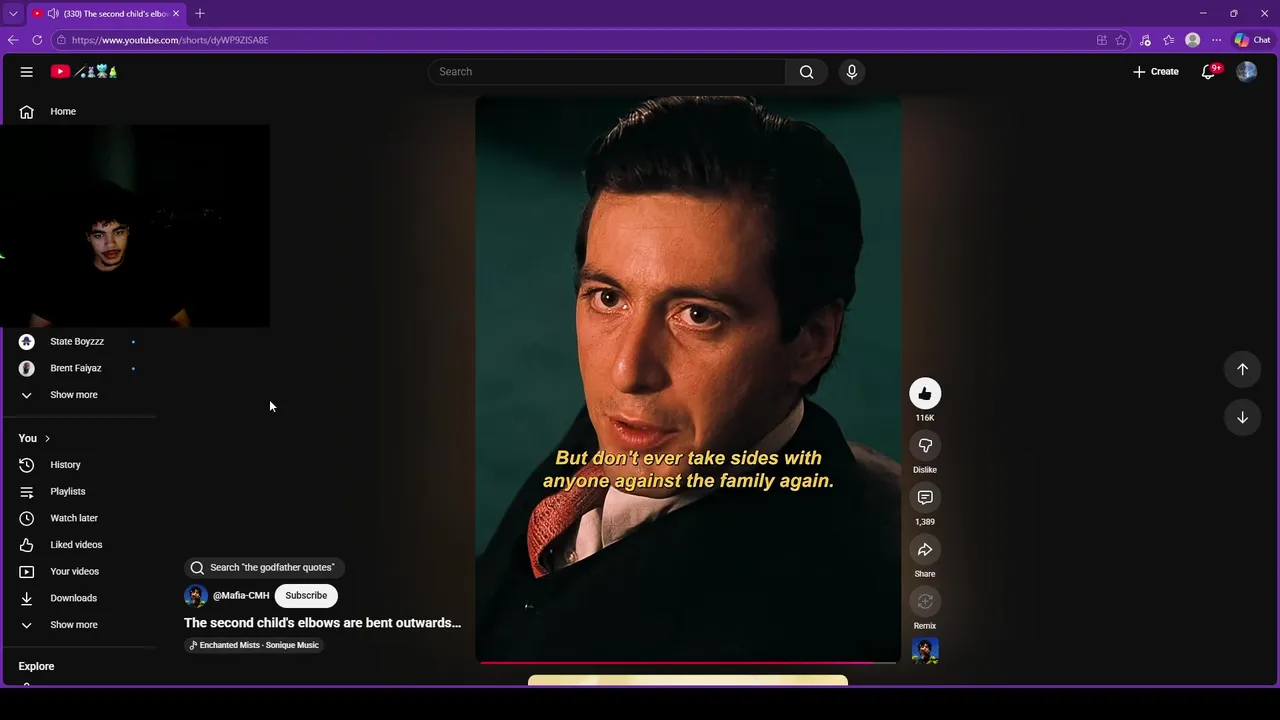Screen dimensions: 1280x720
Task: Click the address bar URL
Action: (170, 40)
